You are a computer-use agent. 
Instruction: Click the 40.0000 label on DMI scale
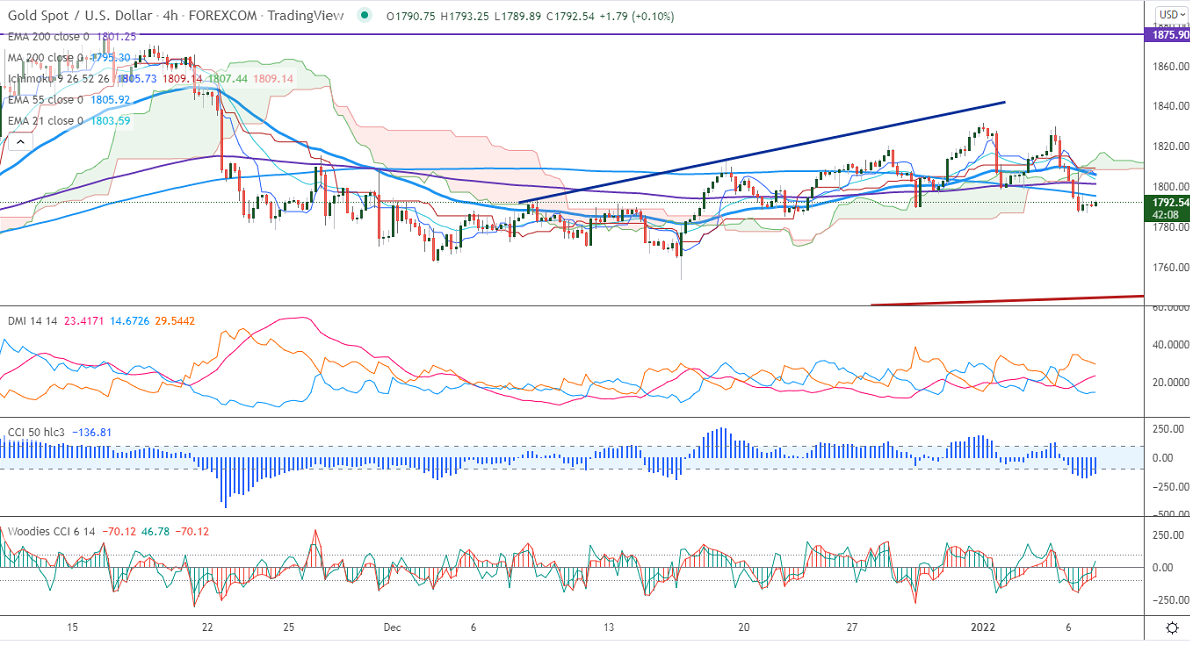(1170, 344)
